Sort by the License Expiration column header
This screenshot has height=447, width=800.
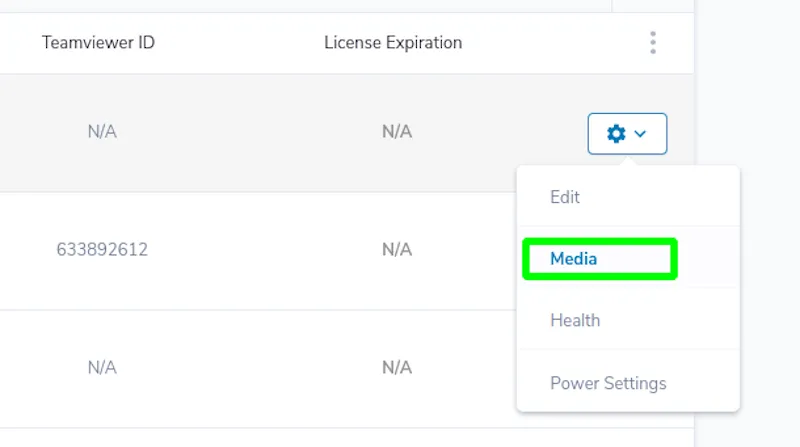tap(393, 42)
